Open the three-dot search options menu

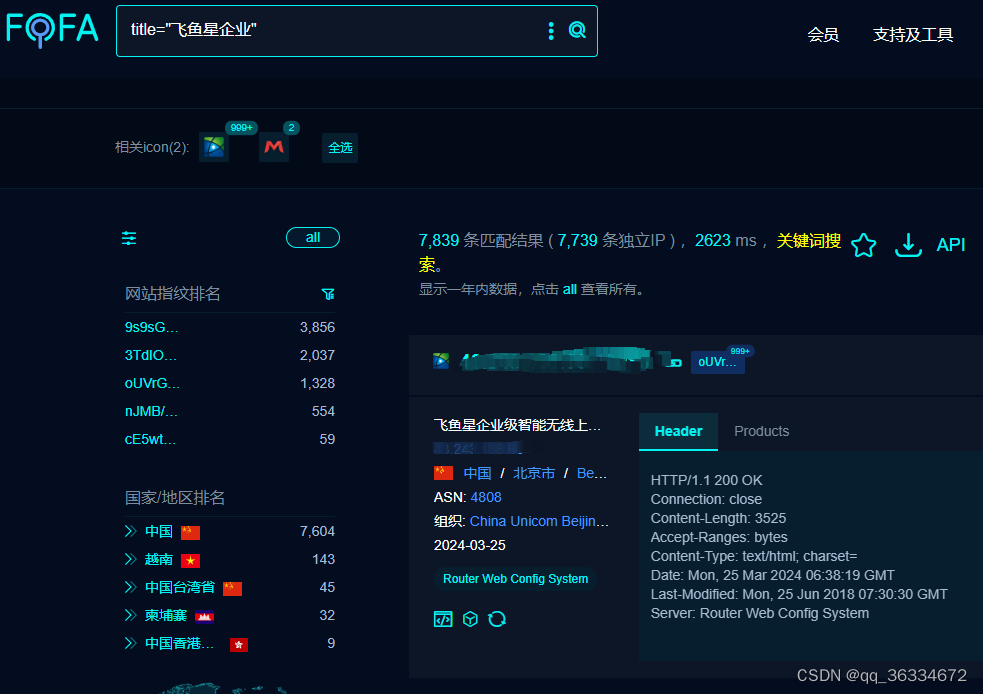point(551,31)
